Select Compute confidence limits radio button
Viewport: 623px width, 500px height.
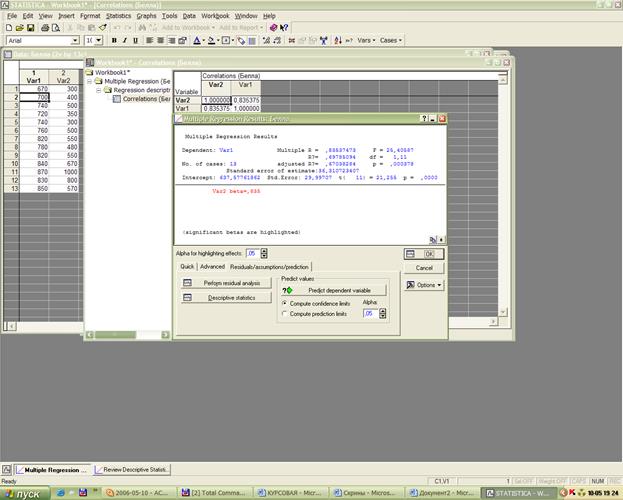click(x=284, y=303)
